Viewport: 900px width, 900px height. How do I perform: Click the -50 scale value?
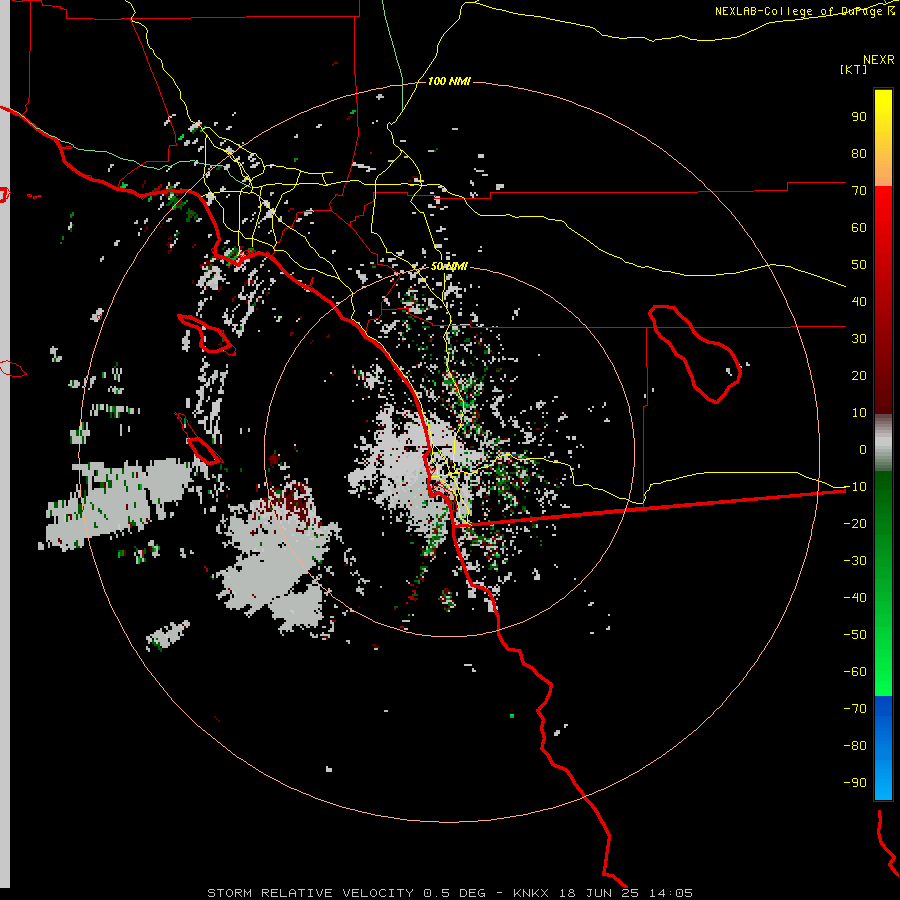(855, 634)
